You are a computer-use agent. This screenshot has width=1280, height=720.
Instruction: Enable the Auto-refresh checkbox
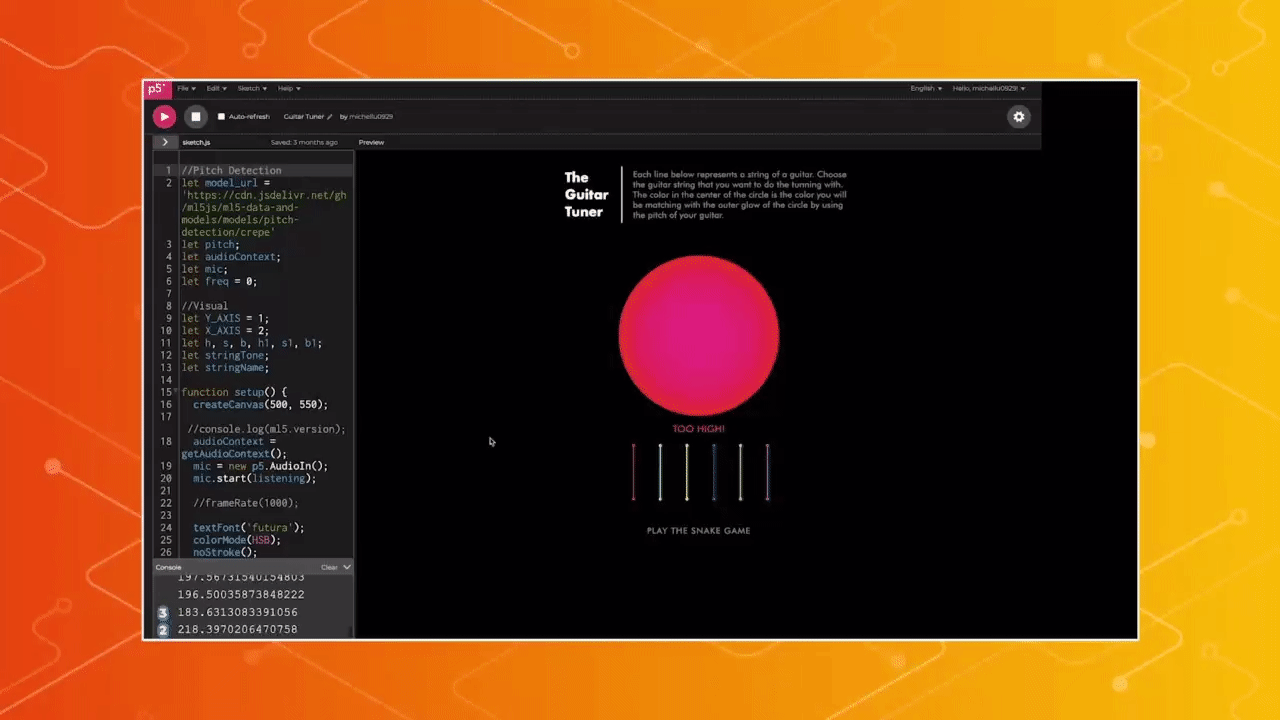[221, 117]
